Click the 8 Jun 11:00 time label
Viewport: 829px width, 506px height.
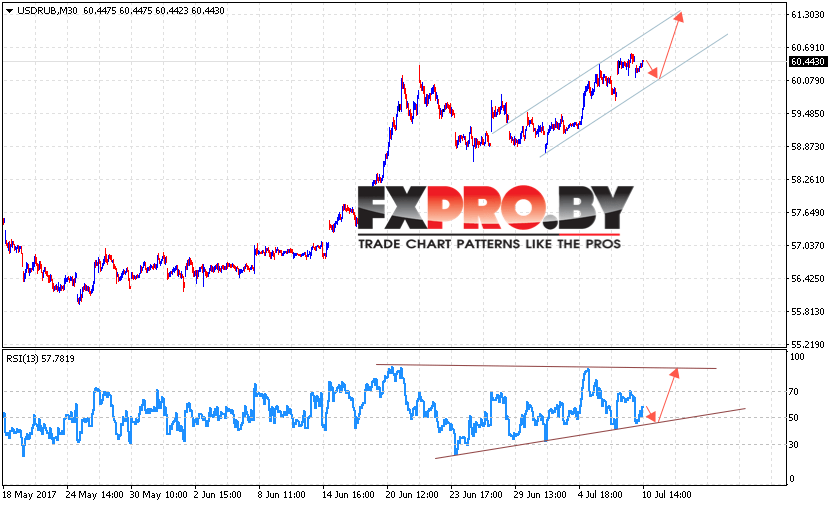[x=281, y=495]
